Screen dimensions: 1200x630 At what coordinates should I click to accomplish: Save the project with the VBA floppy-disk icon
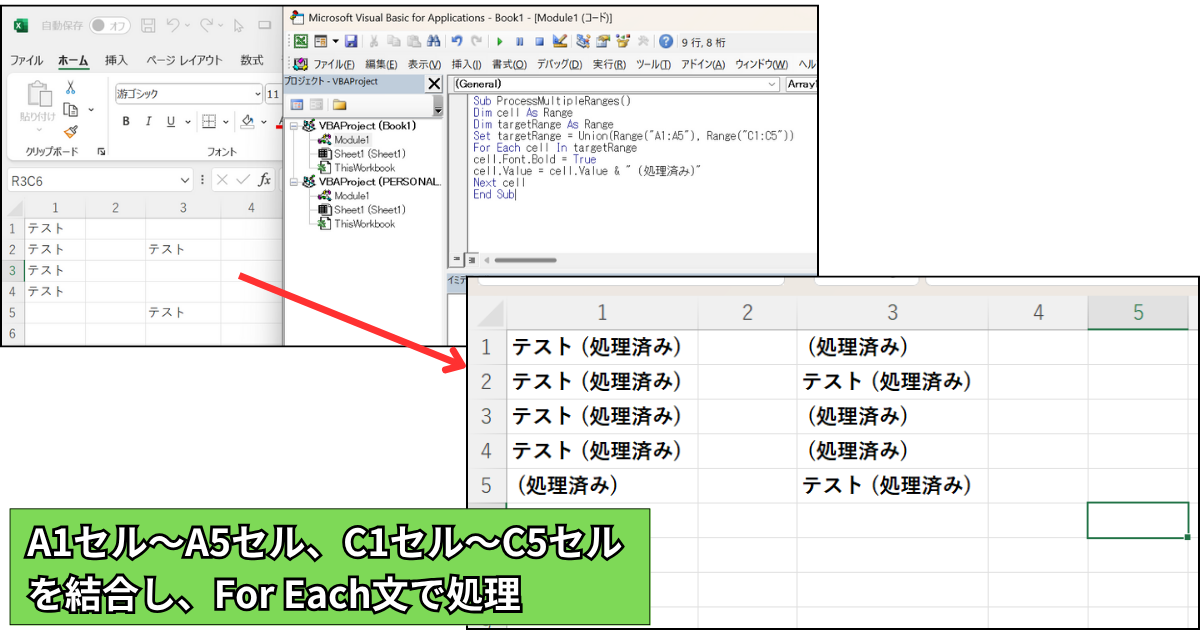pyautogui.click(x=351, y=41)
